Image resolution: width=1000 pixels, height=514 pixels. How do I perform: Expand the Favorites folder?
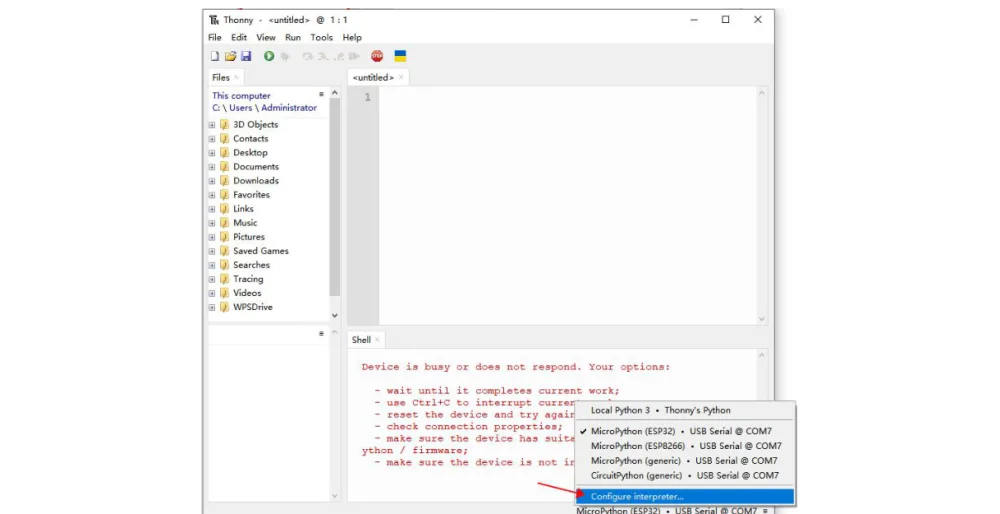[x=212, y=195]
